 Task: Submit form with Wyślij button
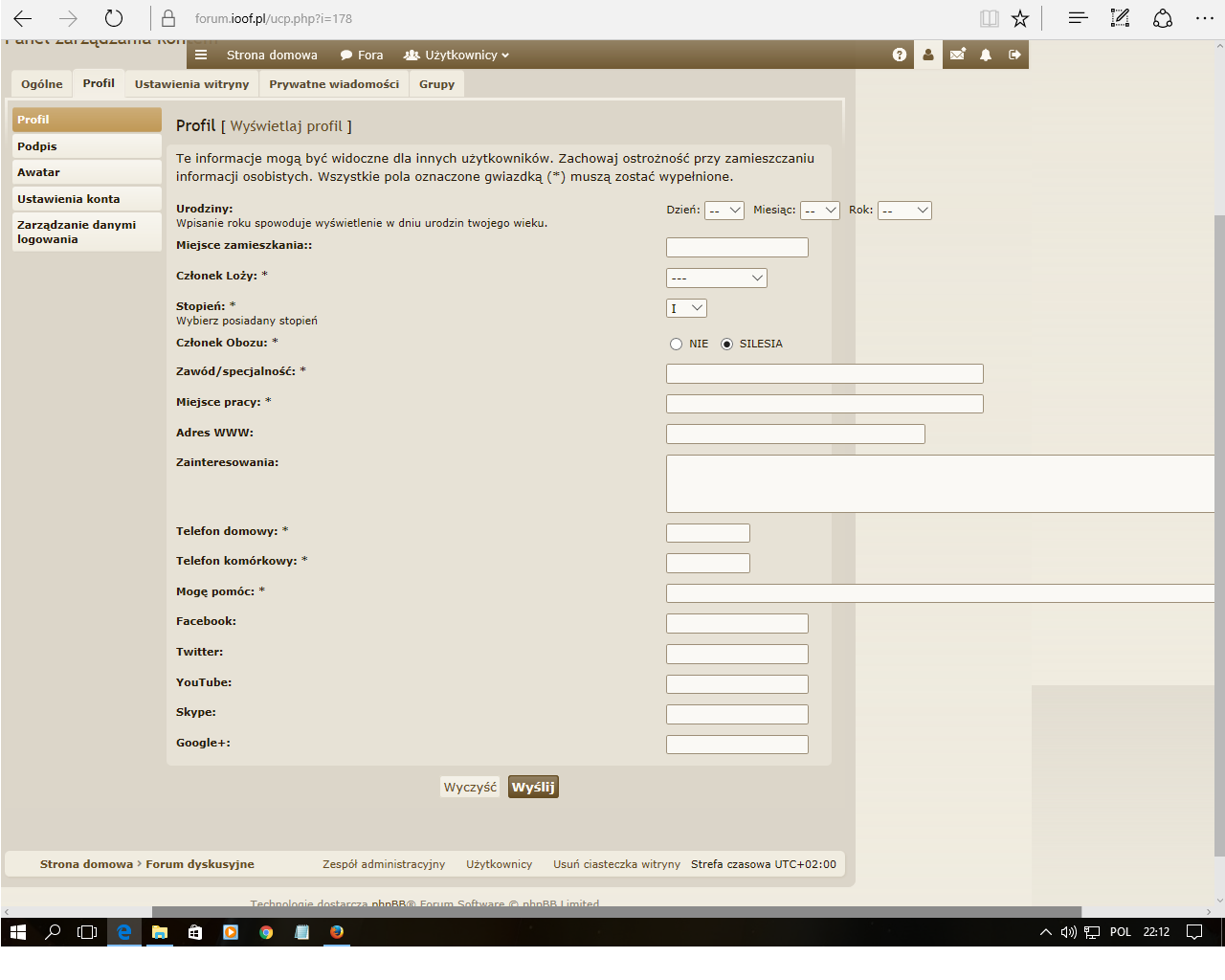pos(533,787)
